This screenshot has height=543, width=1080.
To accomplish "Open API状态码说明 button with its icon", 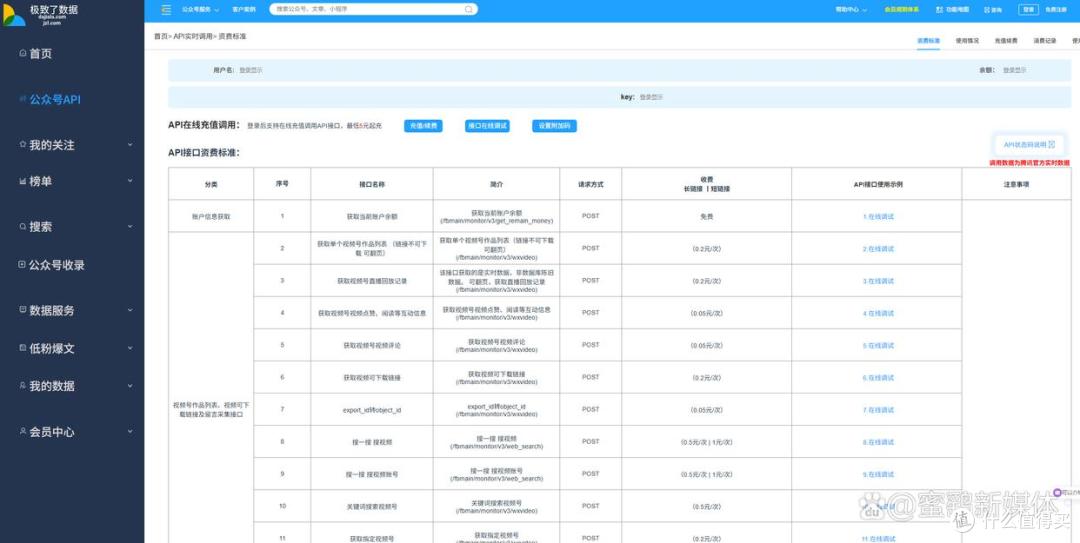I will pos(1029,145).
